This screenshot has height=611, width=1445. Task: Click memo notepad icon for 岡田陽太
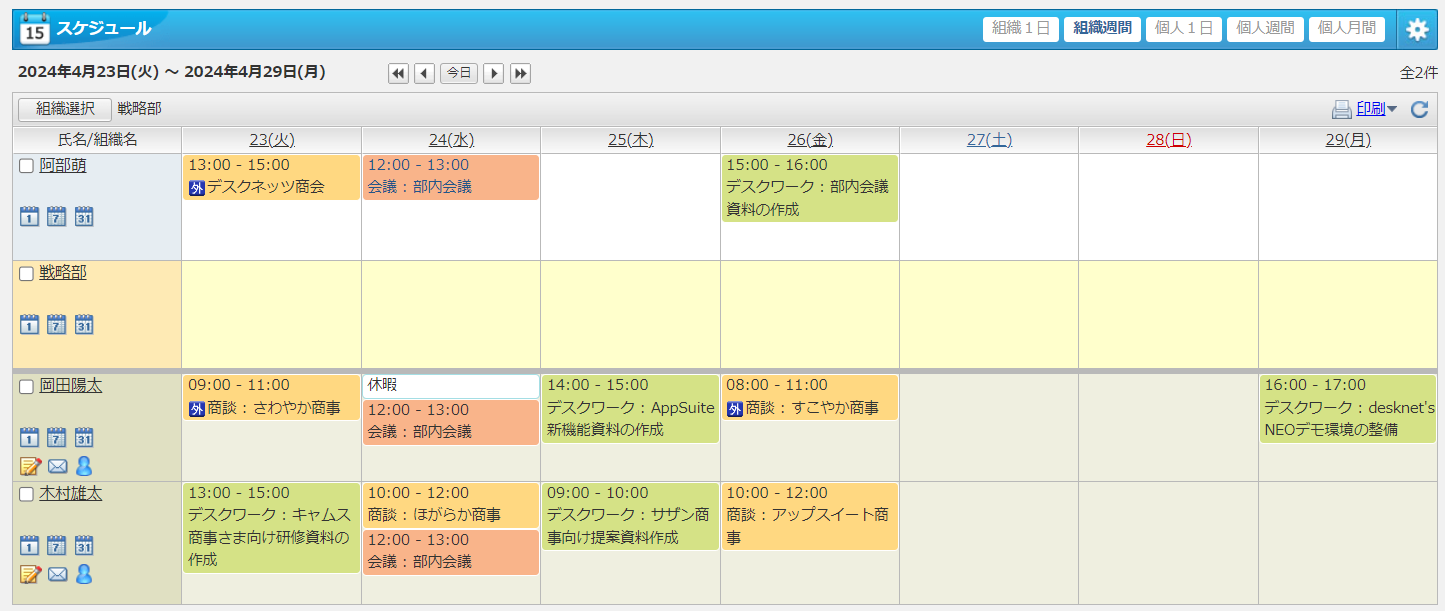(x=30, y=466)
